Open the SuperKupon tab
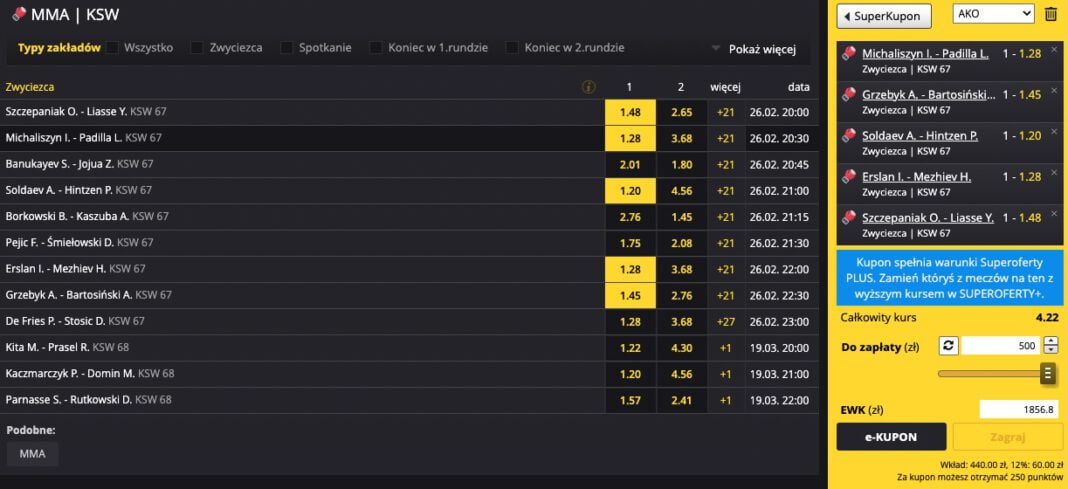 884,16
